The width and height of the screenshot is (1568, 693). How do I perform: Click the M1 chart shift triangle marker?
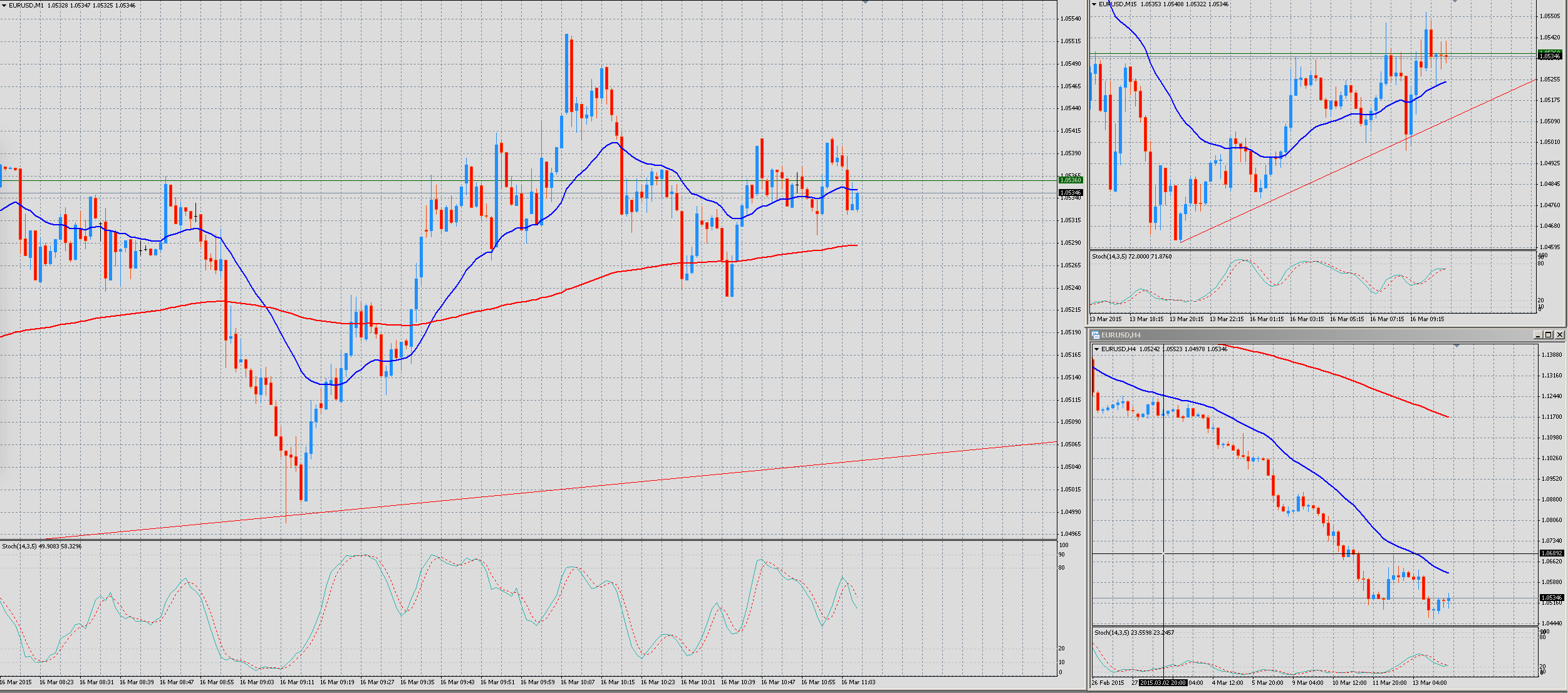(865, 3)
